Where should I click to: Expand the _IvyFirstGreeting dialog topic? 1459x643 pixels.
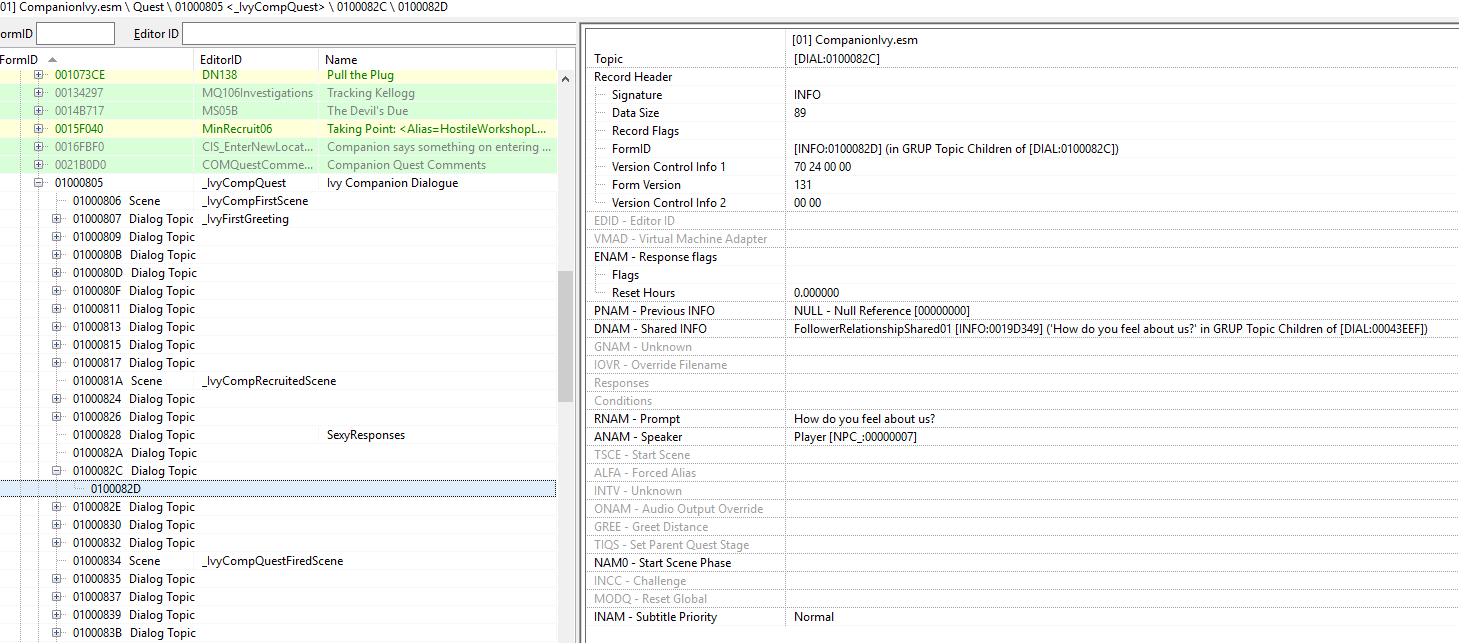pos(57,219)
